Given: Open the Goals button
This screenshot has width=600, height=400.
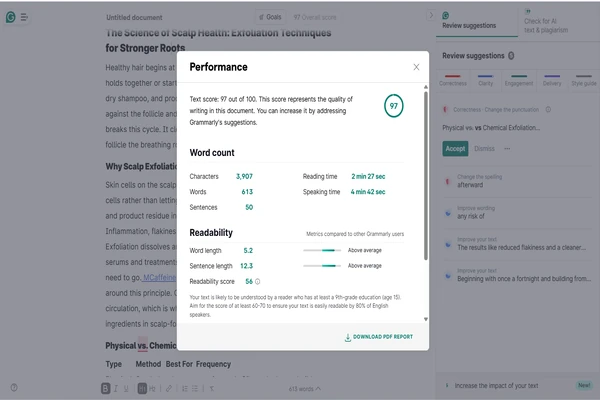Looking at the screenshot, I should 271,17.
